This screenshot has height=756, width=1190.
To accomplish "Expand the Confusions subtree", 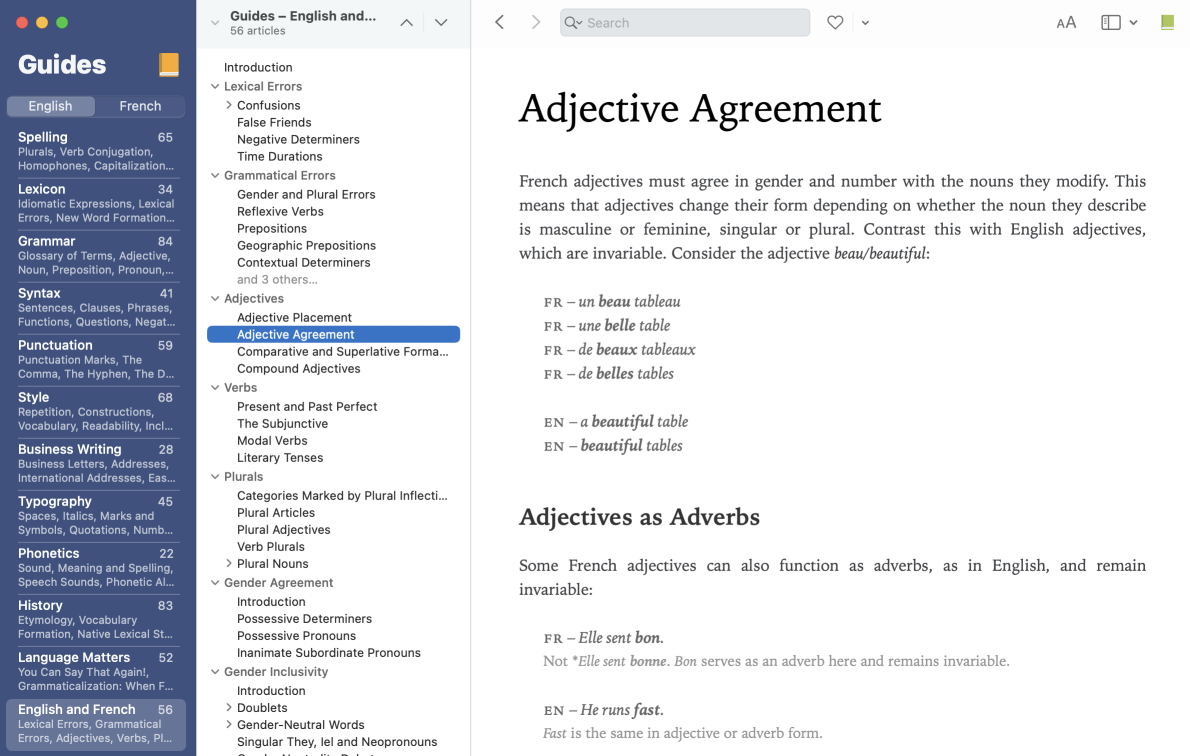I will pos(227,104).
